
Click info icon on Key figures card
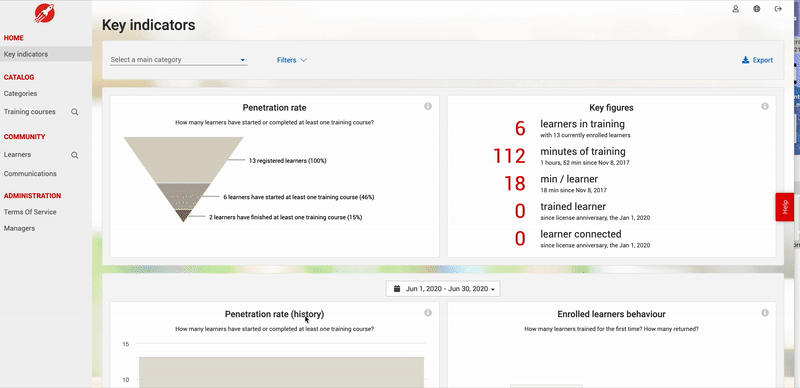click(x=765, y=106)
